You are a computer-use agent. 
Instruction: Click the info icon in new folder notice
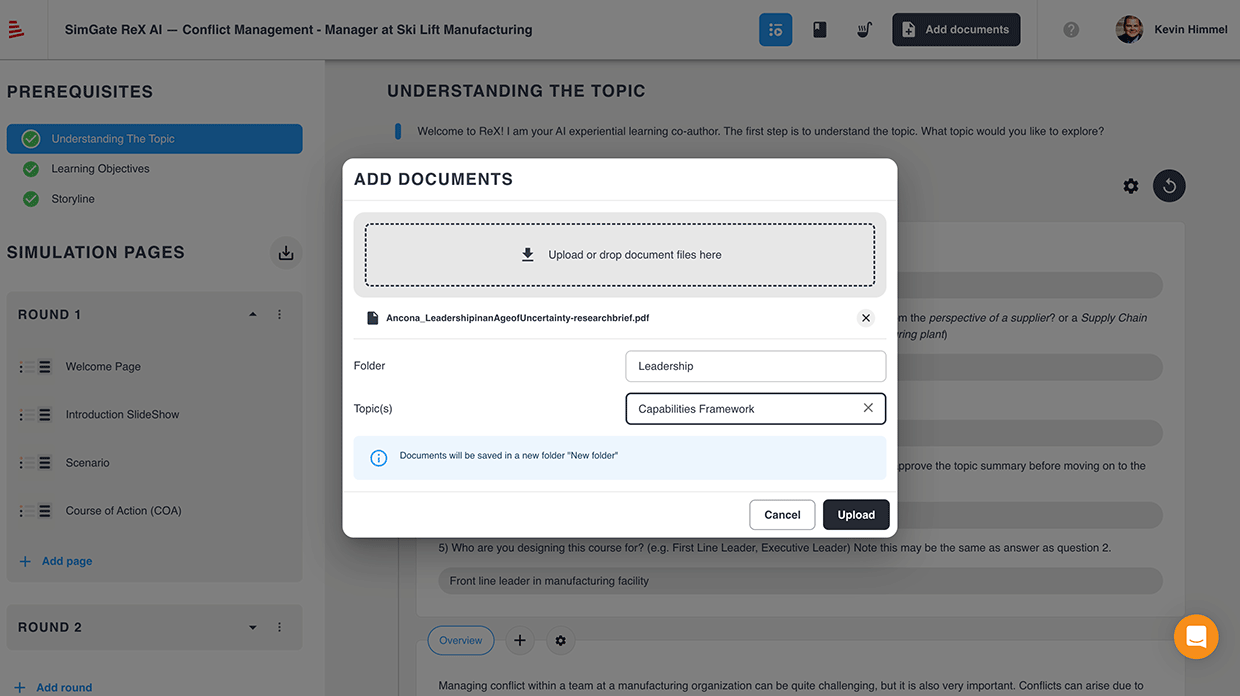tap(379, 458)
